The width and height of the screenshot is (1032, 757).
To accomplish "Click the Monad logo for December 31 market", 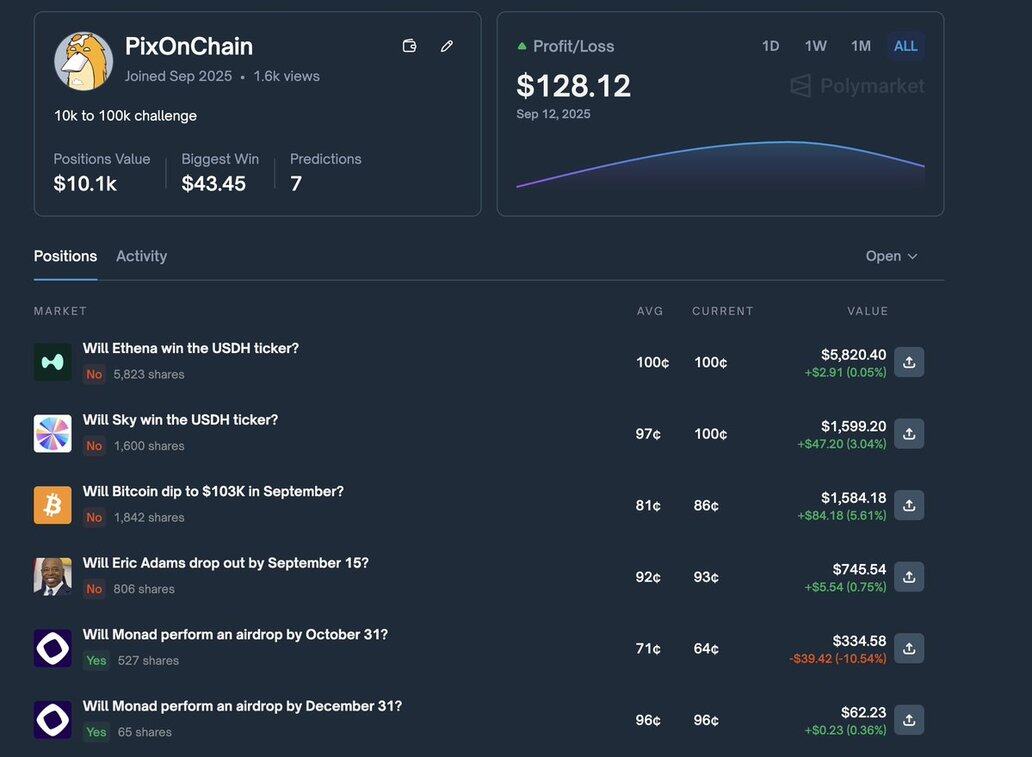I will [x=53, y=720].
